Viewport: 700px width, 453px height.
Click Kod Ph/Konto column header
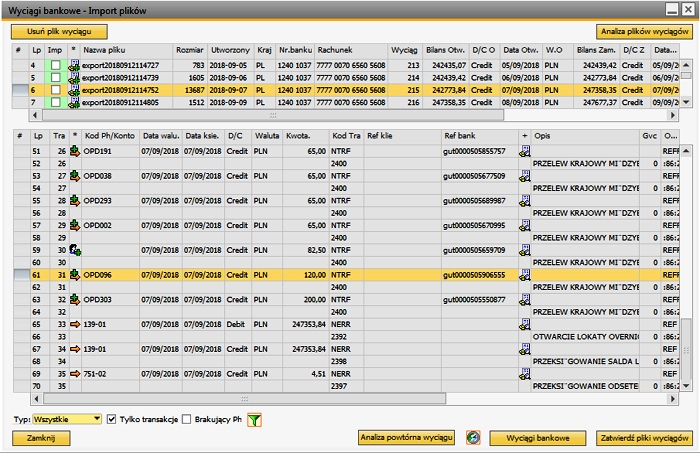[x=110, y=136]
